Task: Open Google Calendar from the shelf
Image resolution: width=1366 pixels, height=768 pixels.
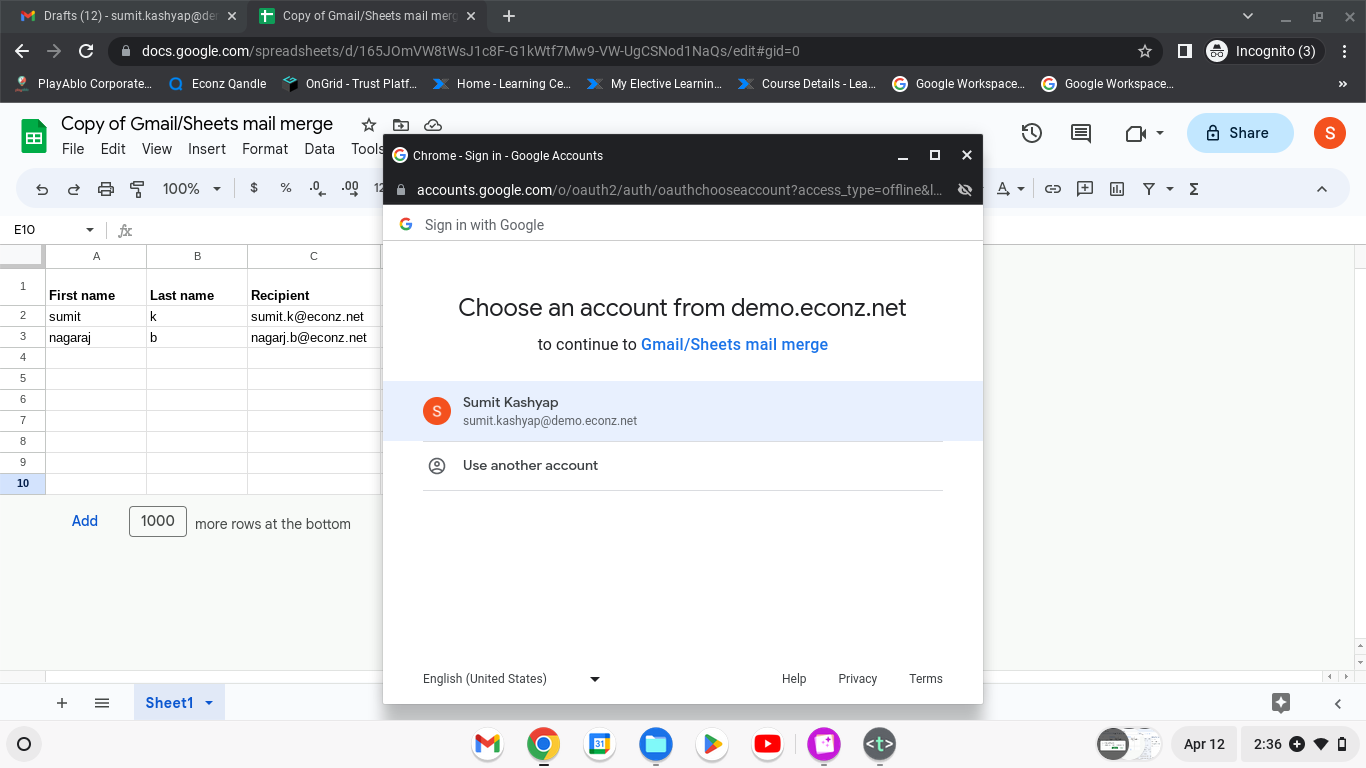Action: click(x=600, y=744)
